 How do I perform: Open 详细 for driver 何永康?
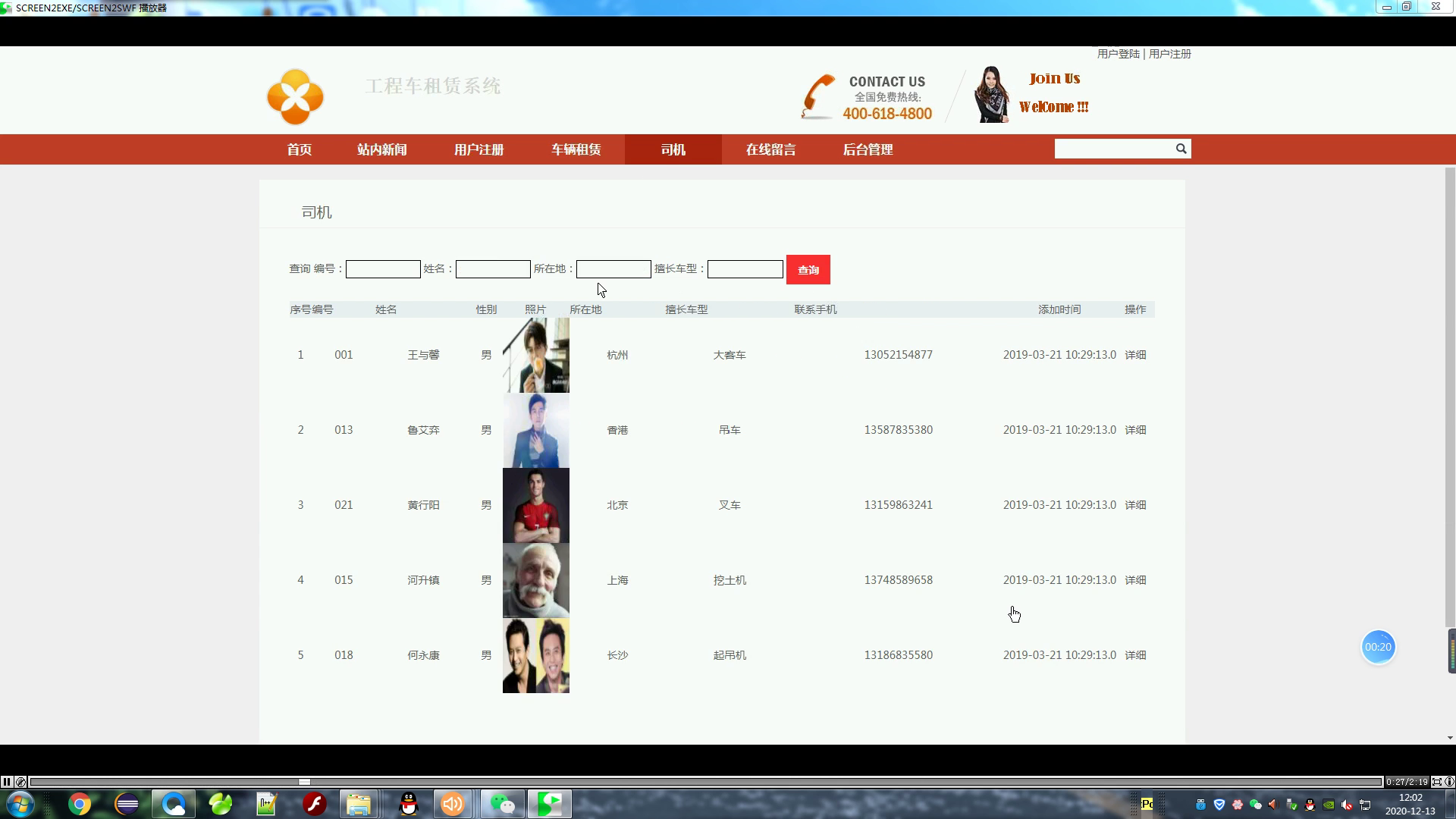tap(1135, 655)
